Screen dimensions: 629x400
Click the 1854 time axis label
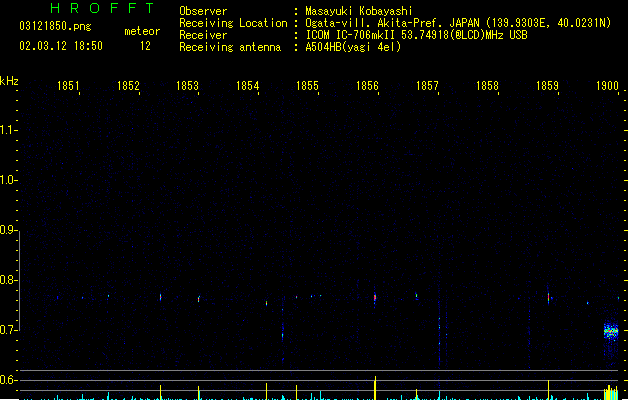pyautogui.click(x=248, y=86)
